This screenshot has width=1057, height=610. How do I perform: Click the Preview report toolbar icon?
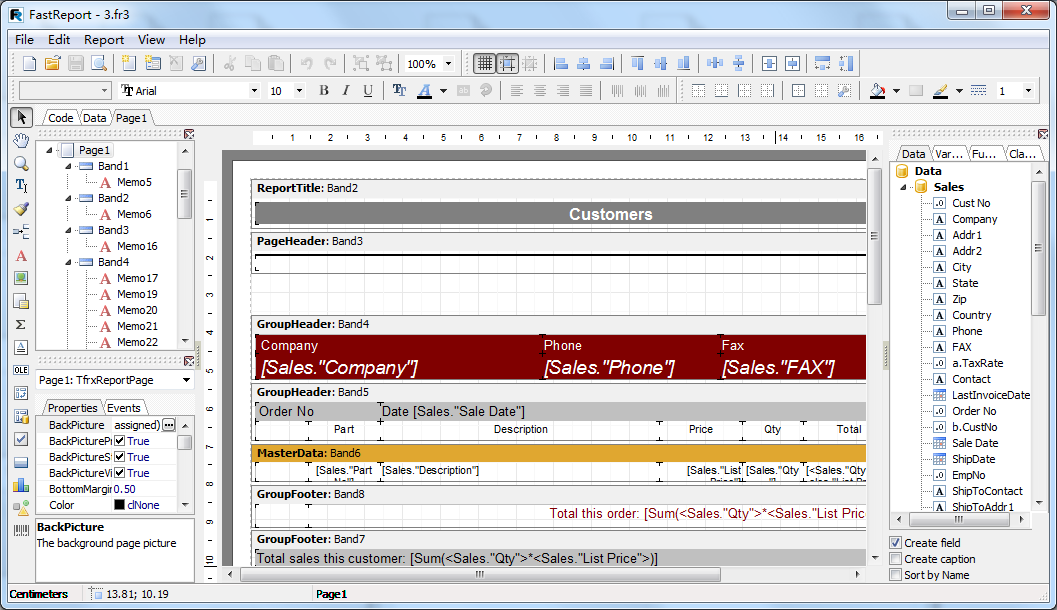(x=99, y=64)
